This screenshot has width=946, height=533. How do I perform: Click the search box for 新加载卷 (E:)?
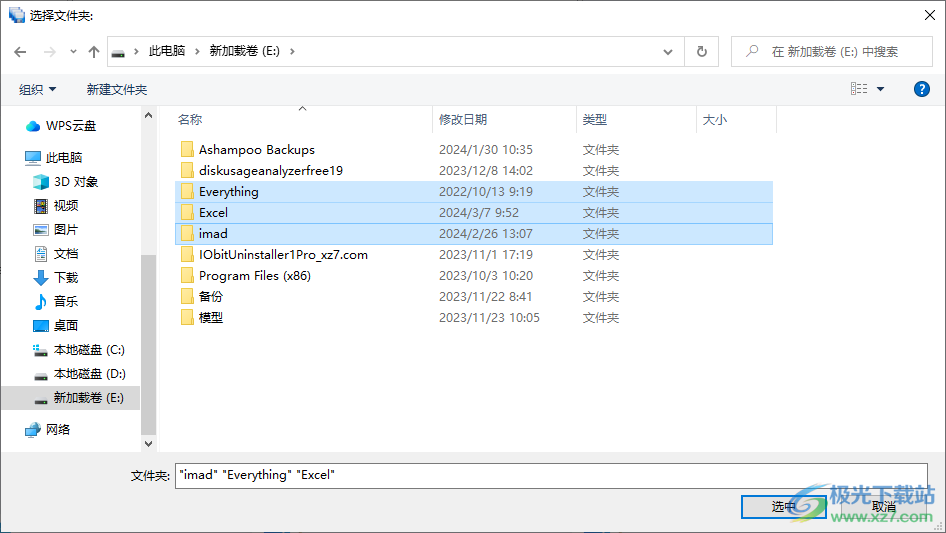(x=832, y=51)
